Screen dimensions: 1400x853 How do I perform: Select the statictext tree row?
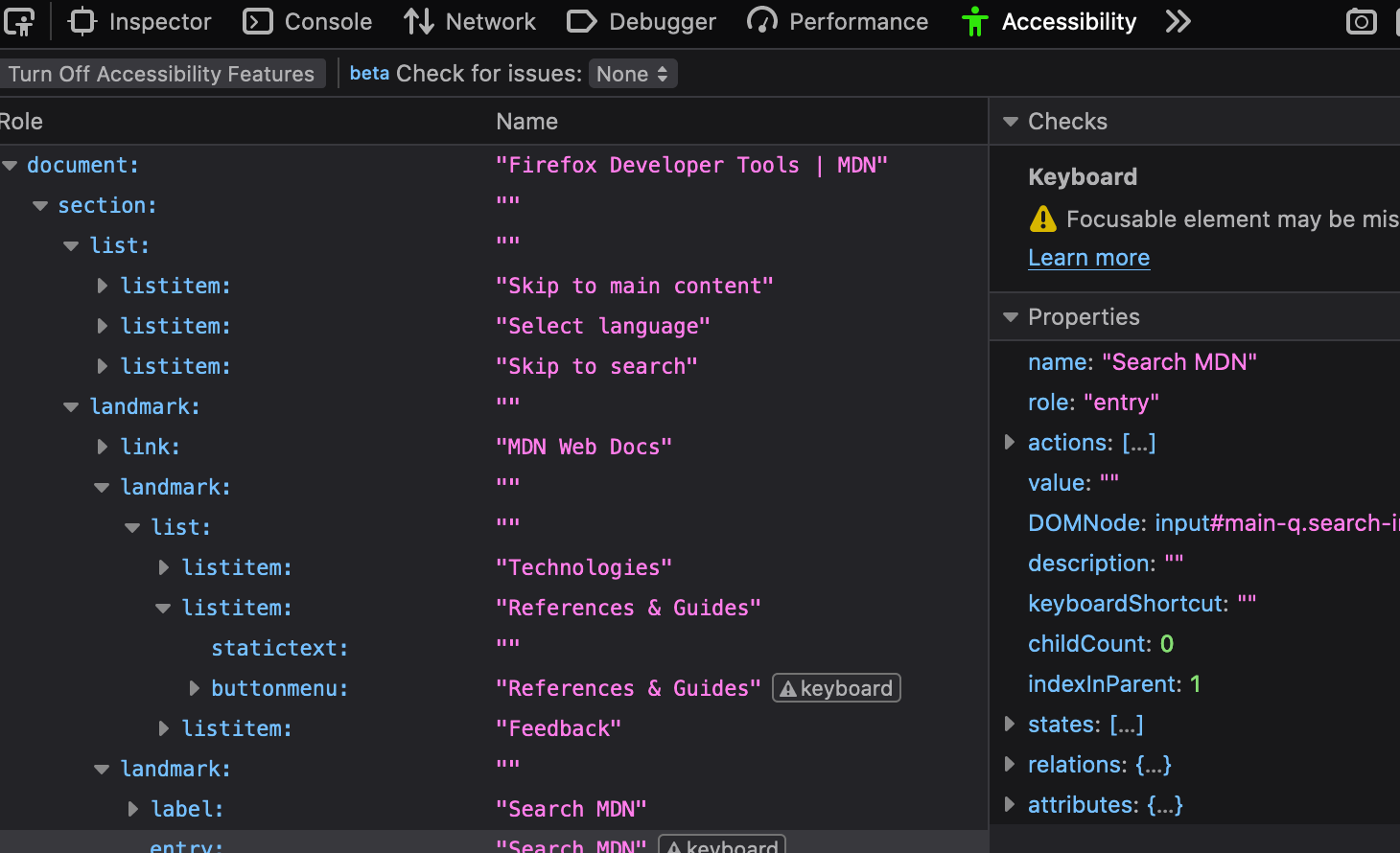494,648
